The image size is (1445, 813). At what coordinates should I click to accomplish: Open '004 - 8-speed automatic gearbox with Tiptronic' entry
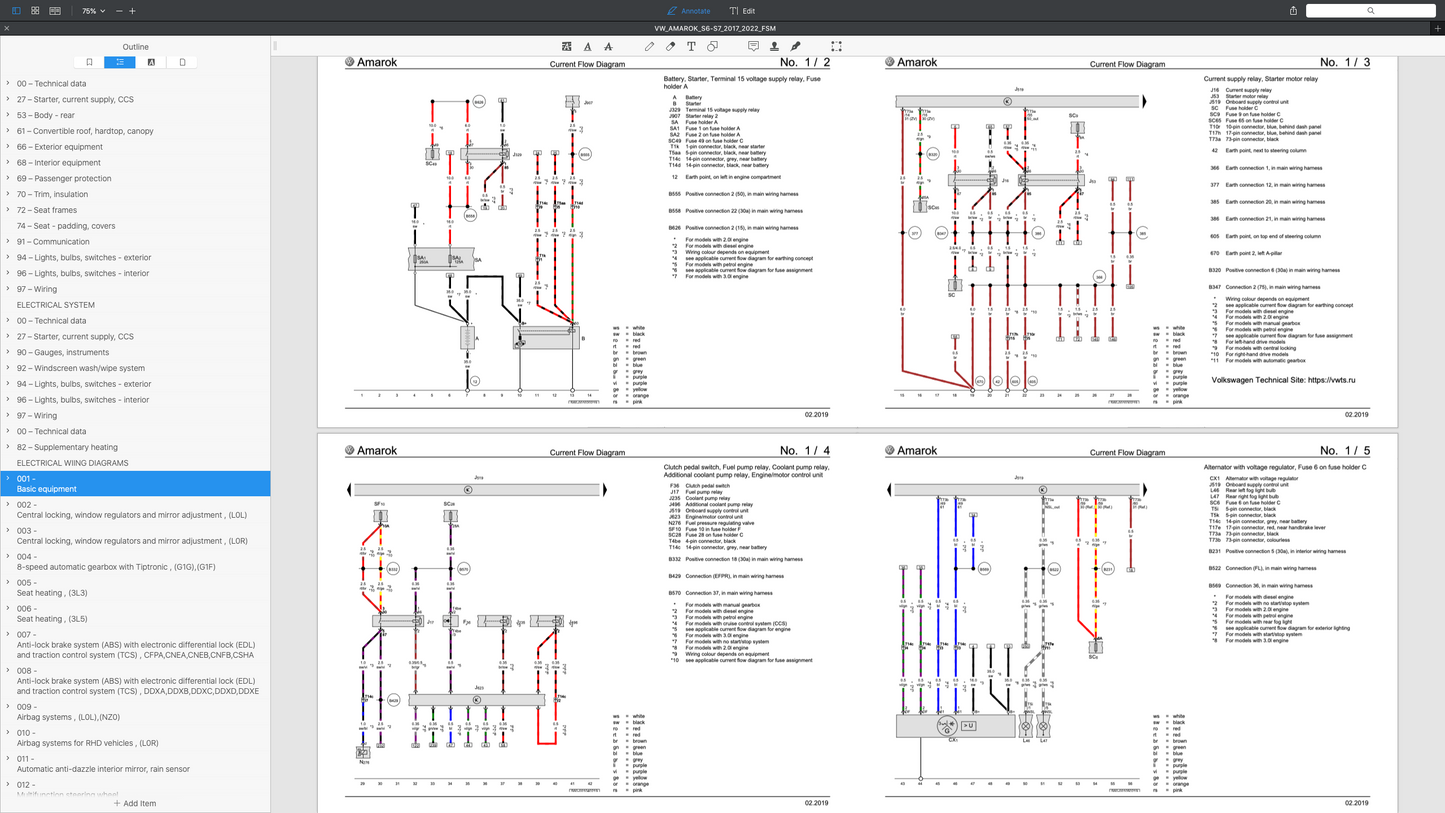(x=116, y=562)
